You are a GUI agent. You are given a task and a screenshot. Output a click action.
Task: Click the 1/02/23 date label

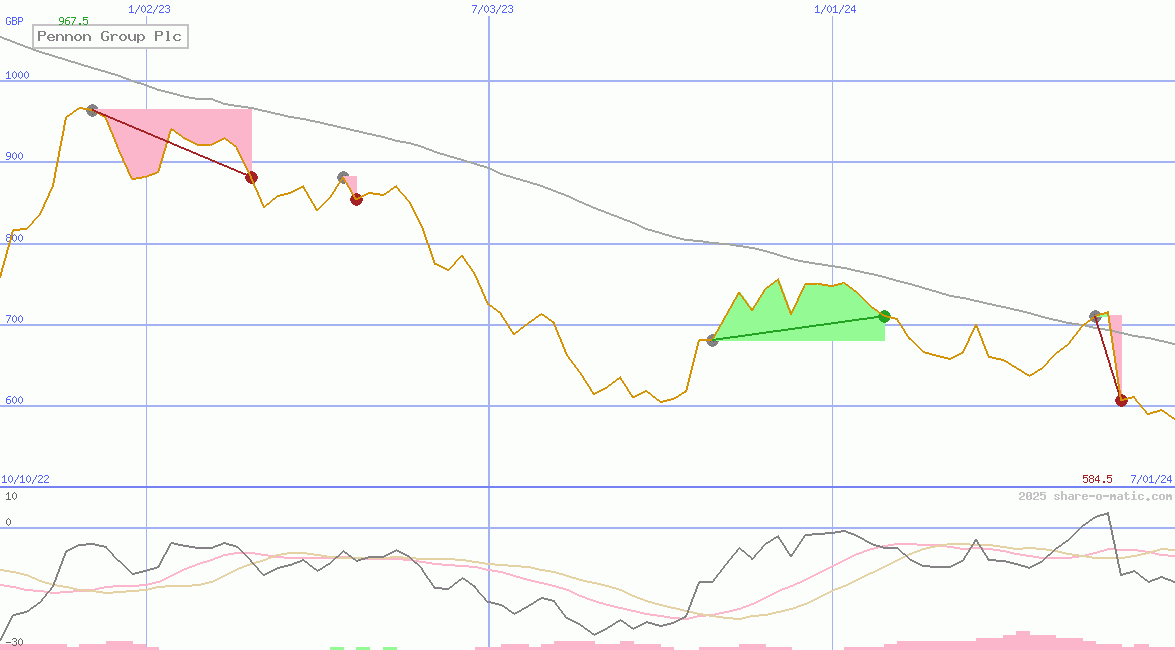(150, 9)
